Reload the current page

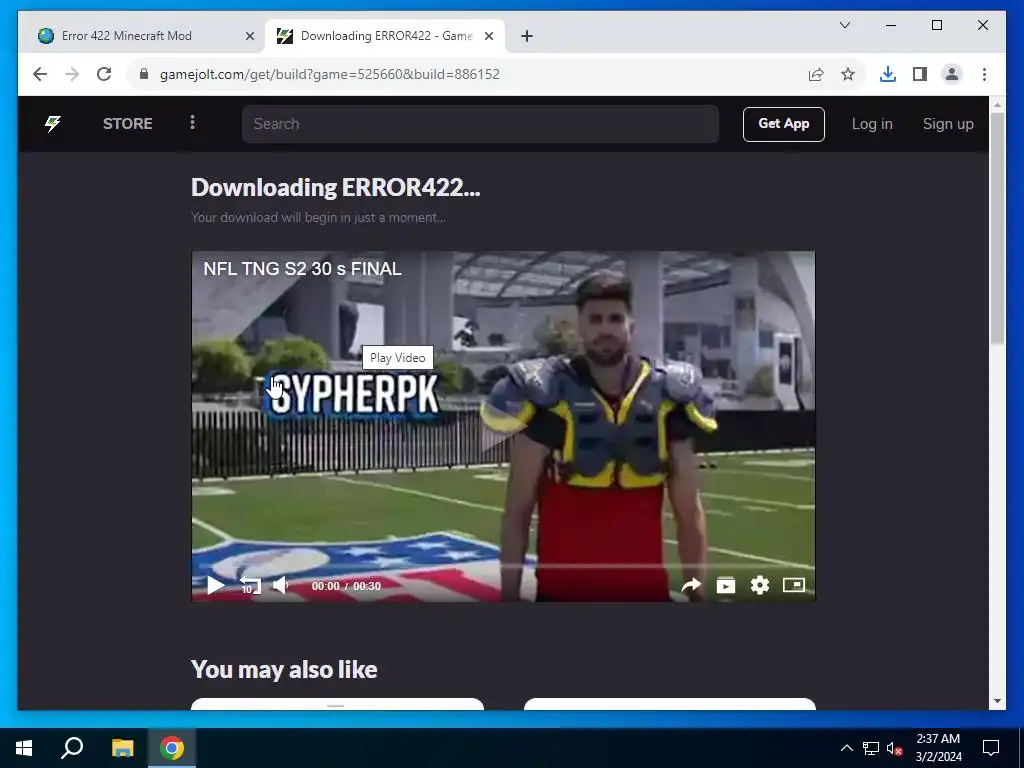(104, 74)
